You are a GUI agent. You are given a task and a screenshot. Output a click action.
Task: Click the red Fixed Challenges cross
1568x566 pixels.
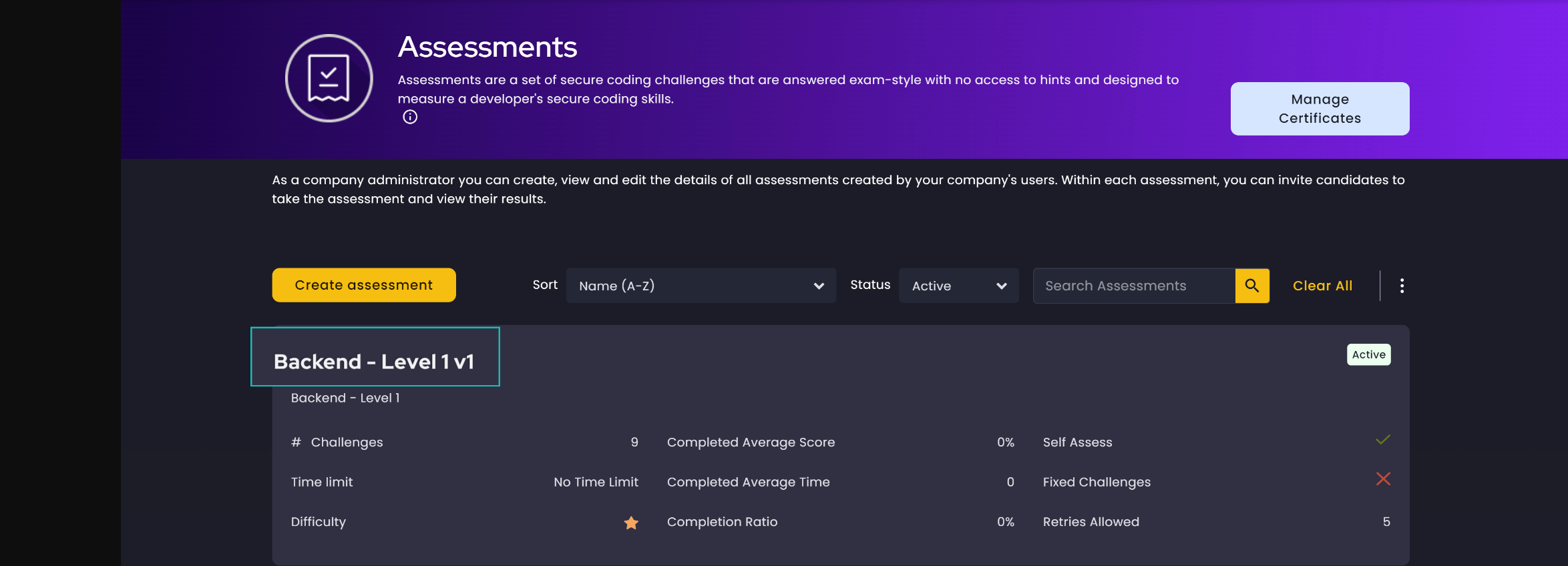tap(1383, 479)
